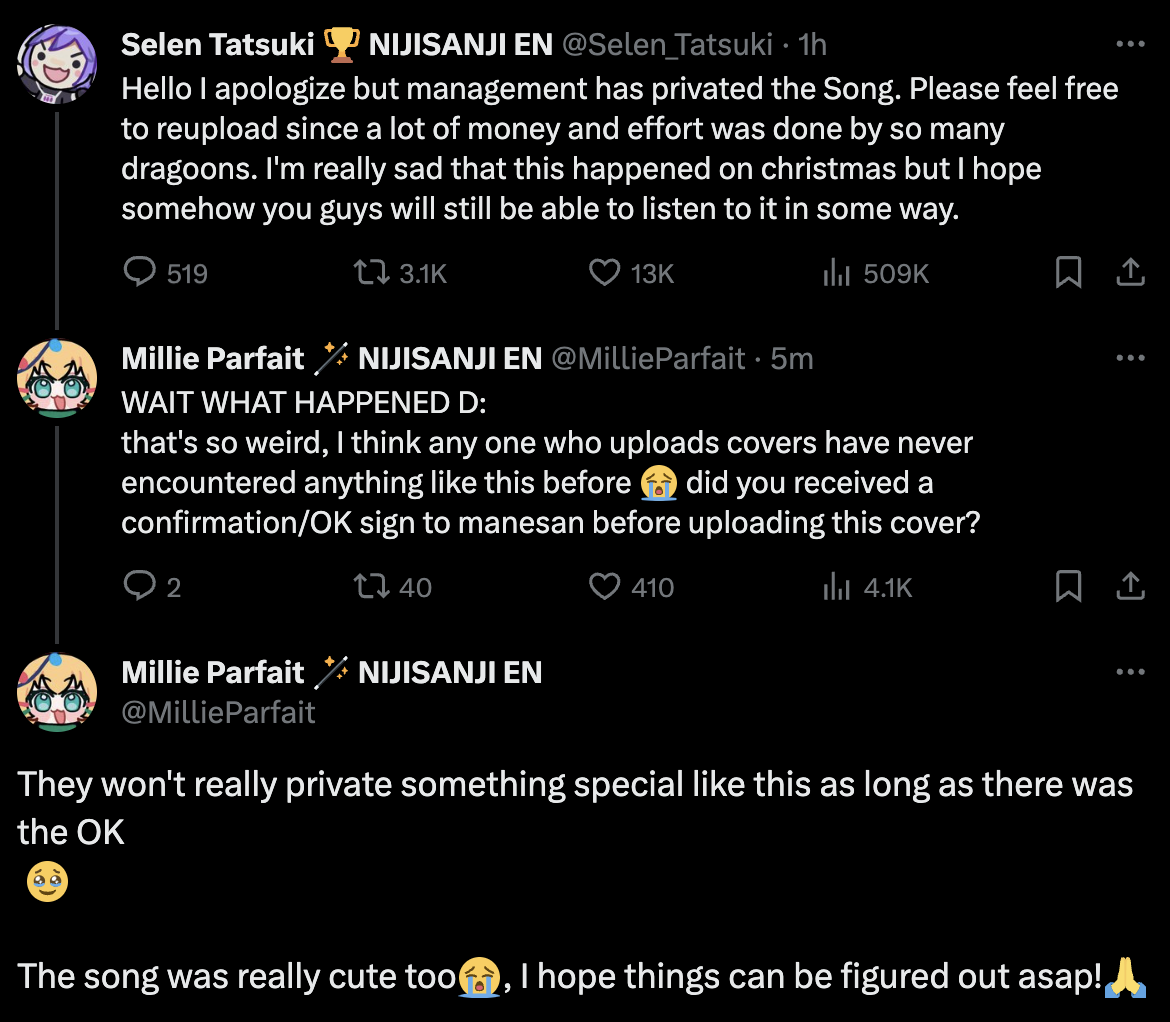The width and height of the screenshot is (1170, 1022).
Task: Open more options on Millie's bottom tweet
Action: click(x=1130, y=673)
